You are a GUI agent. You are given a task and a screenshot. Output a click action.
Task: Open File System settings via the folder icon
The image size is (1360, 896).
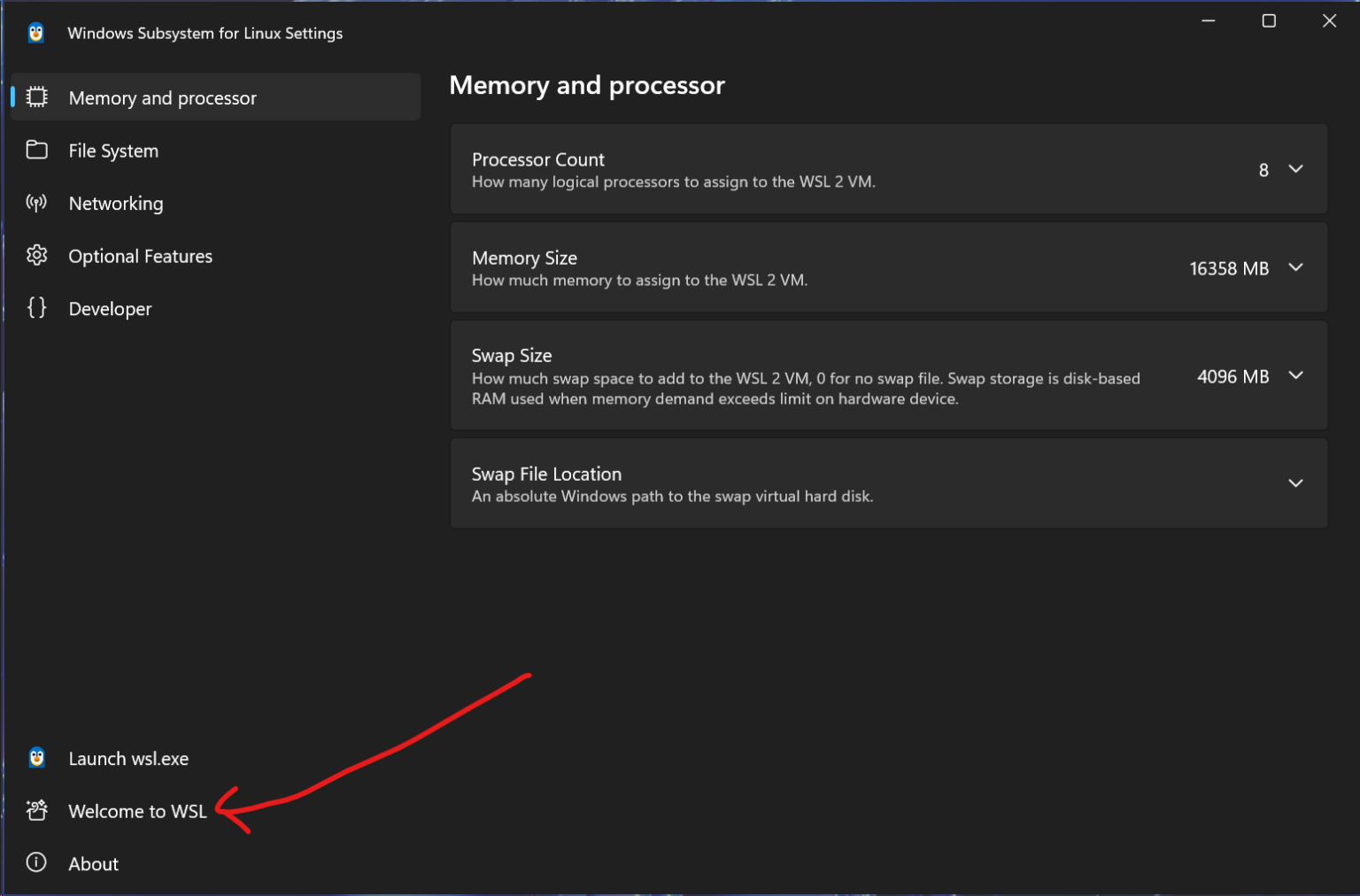pos(36,150)
